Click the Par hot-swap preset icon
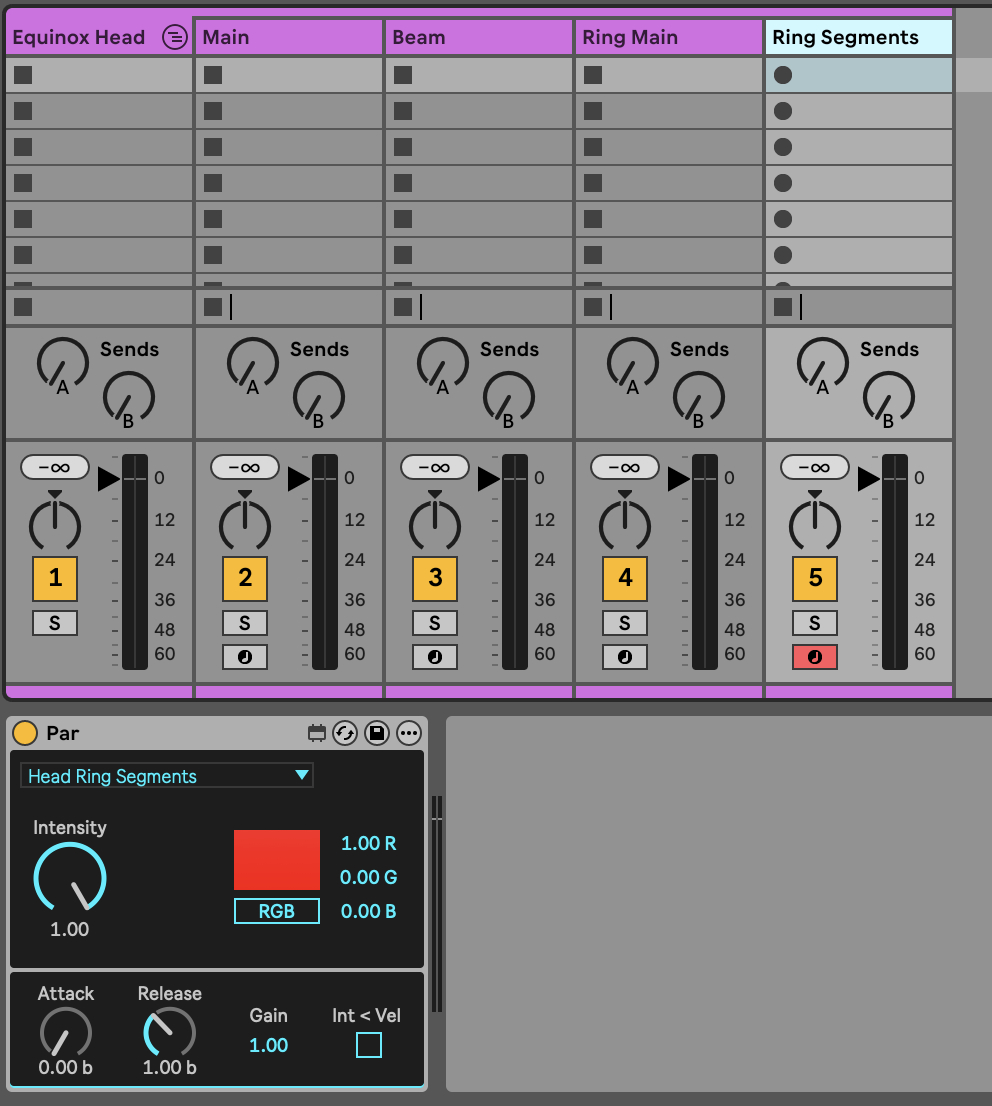 345,733
